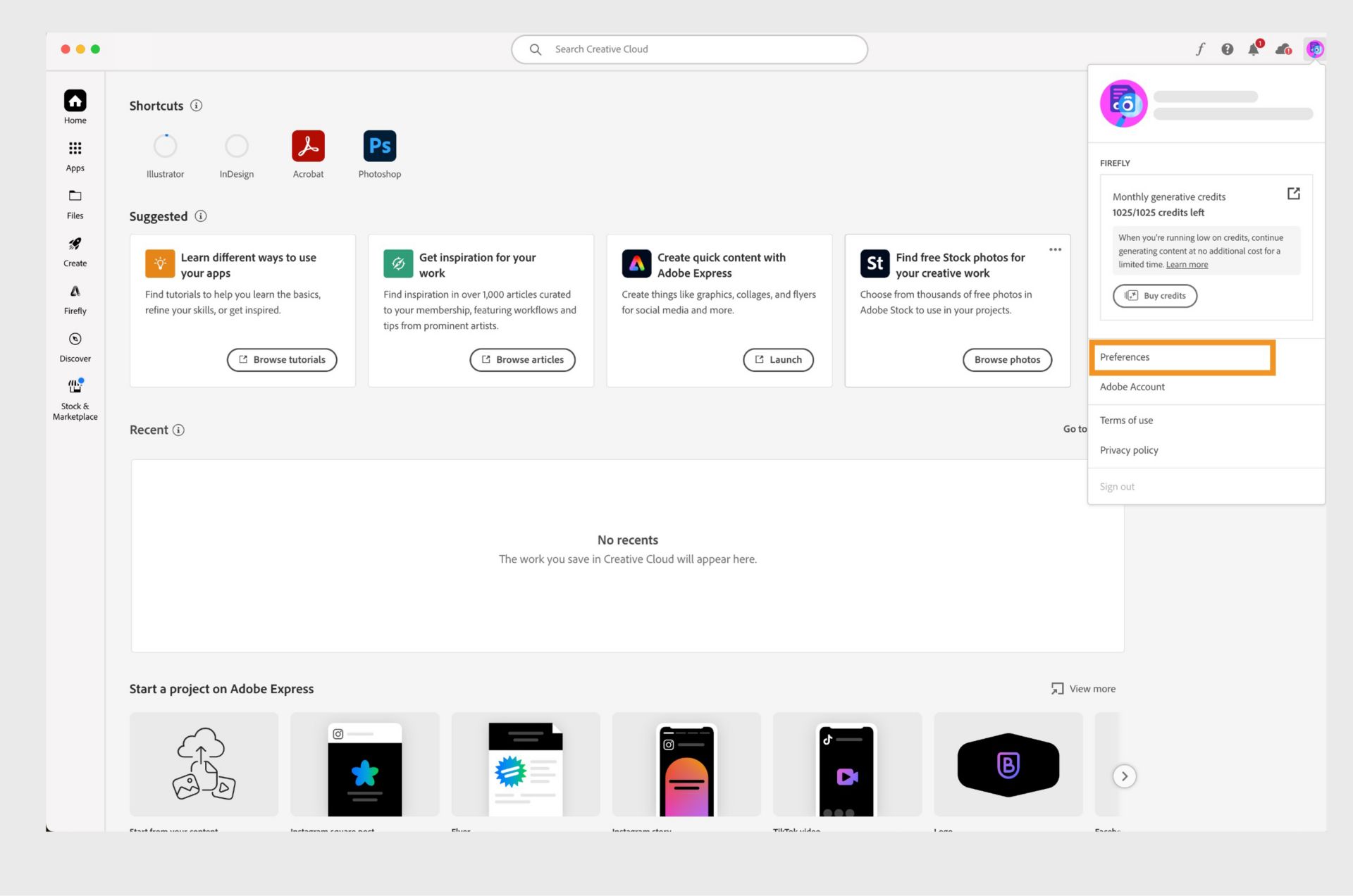
Task: Select the Illustrator shortcut
Action: click(x=165, y=154)
